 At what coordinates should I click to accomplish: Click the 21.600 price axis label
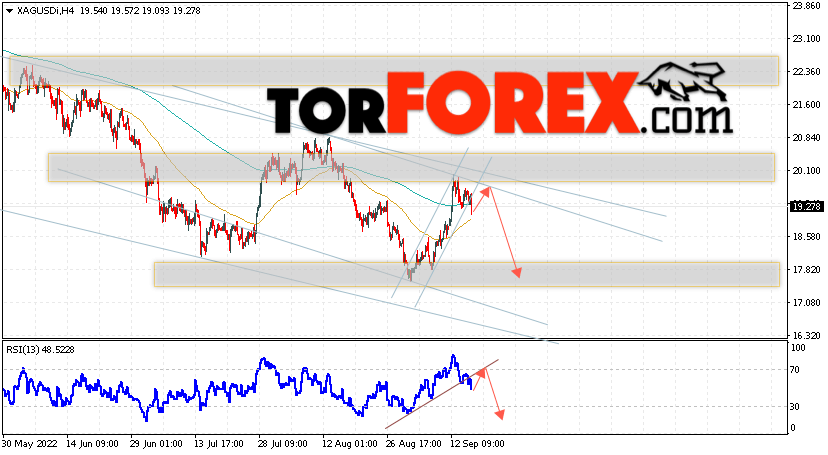[x=806, y=105]
